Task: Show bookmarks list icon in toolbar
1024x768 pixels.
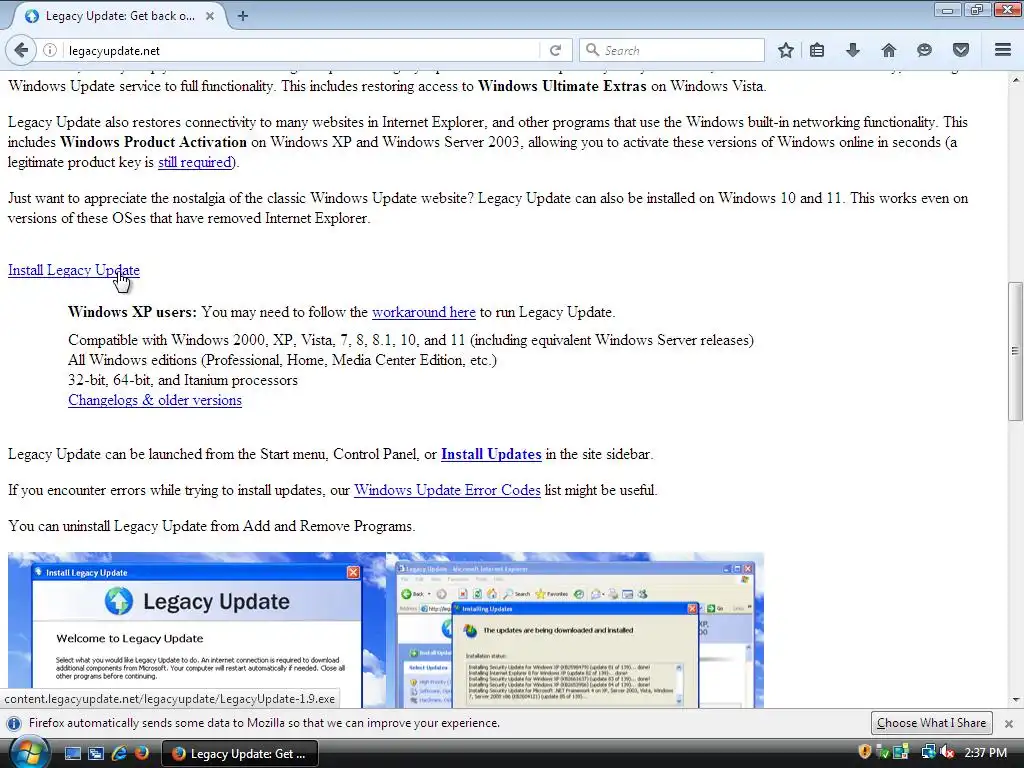Action: (x=817, y=50)
